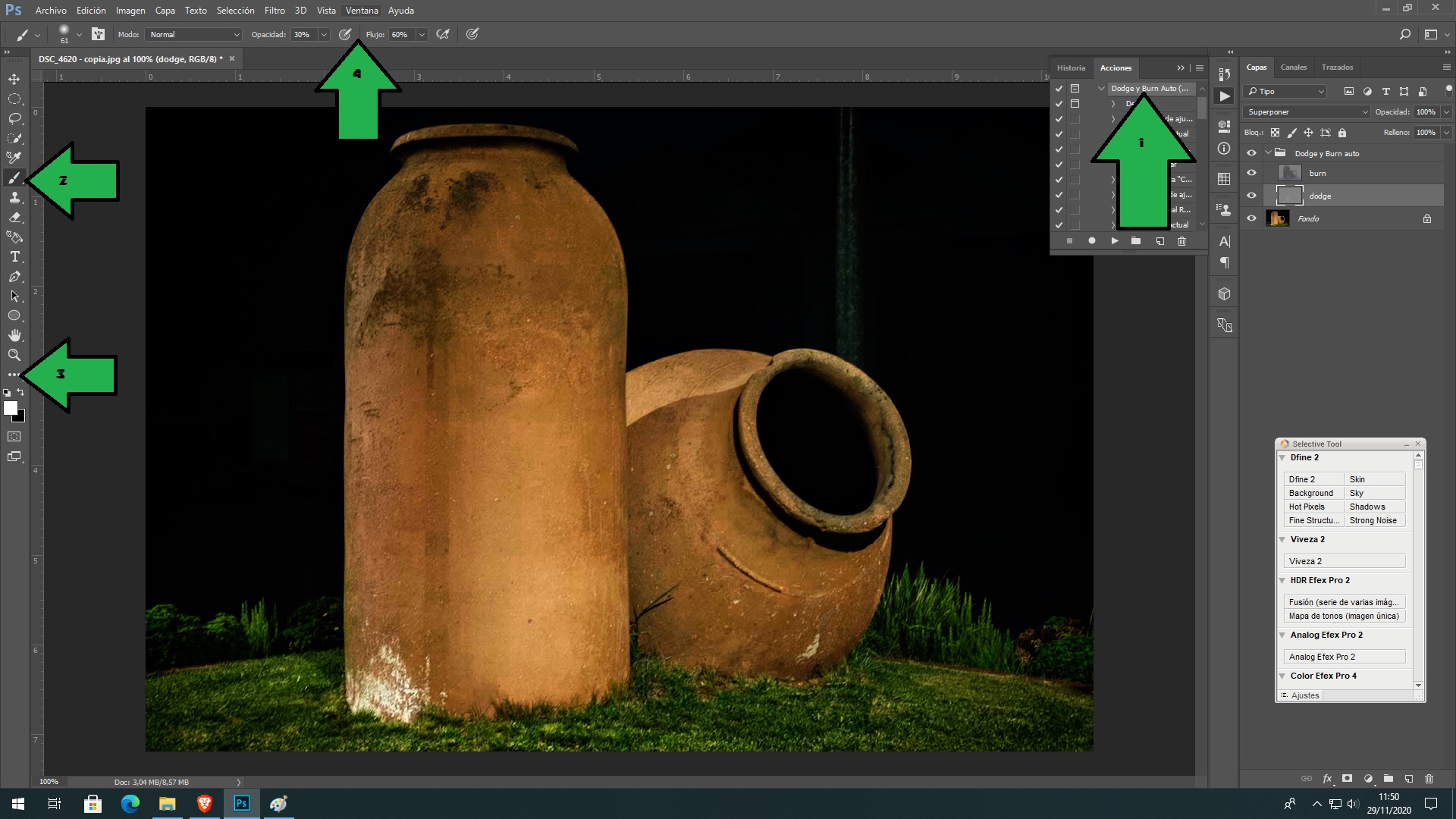This screenshot has width=1456, height=819.
Task: Click the Record action button
Action: [x=1092, y=241]
